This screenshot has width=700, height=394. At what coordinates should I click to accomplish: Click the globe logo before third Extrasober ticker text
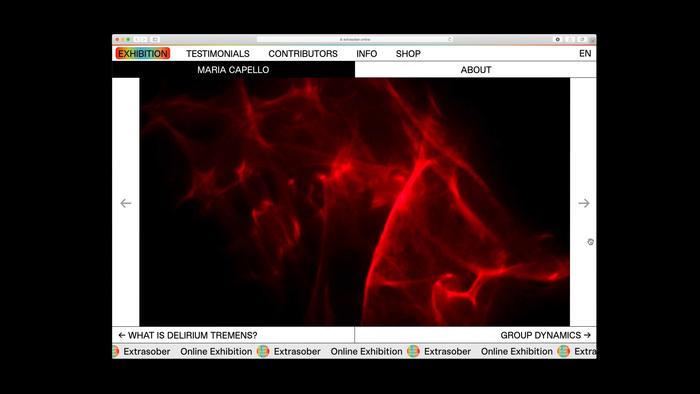pyautogui.click(x=413, y=351)
